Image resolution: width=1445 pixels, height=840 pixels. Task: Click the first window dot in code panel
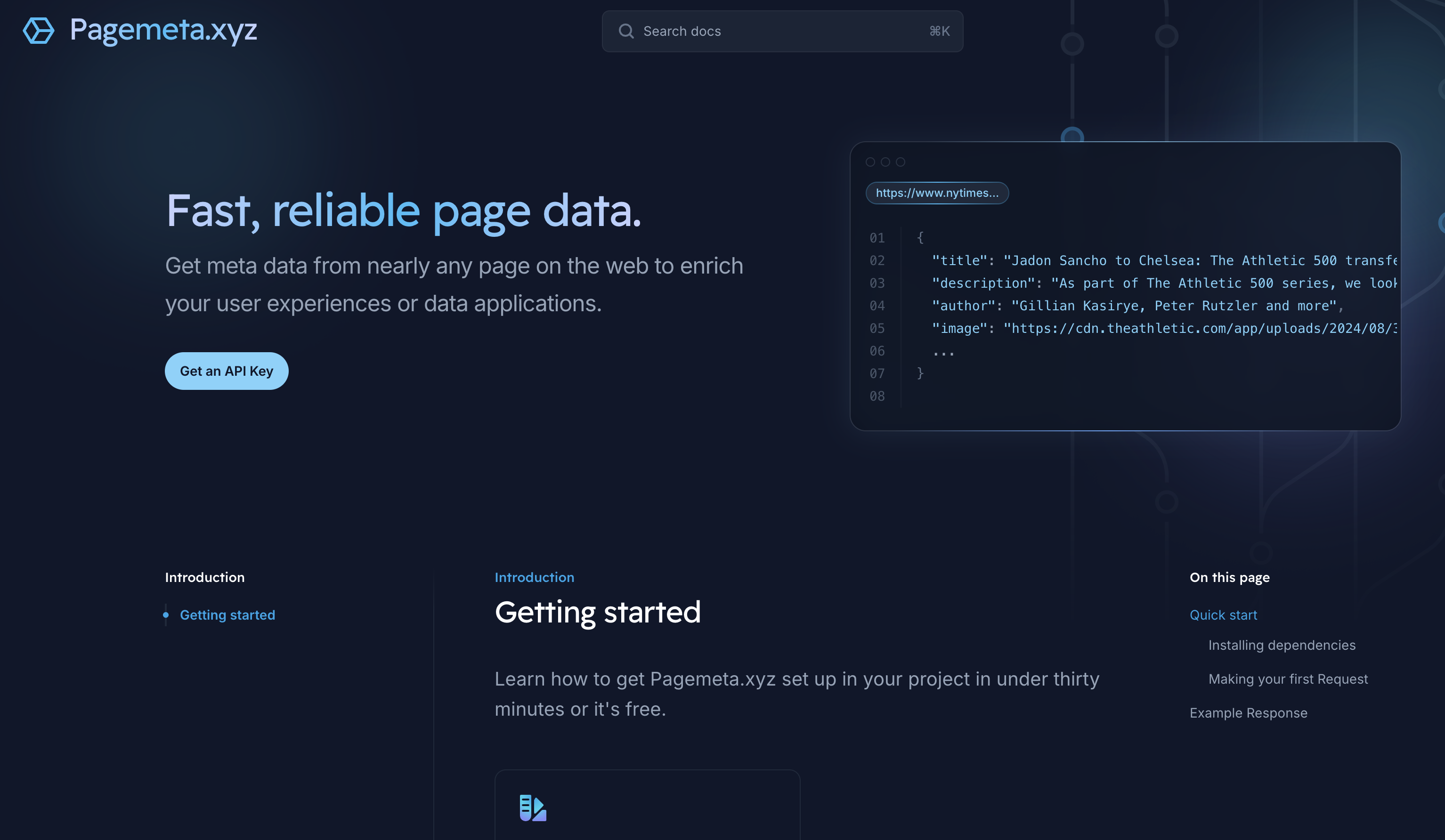coord(870,162)
